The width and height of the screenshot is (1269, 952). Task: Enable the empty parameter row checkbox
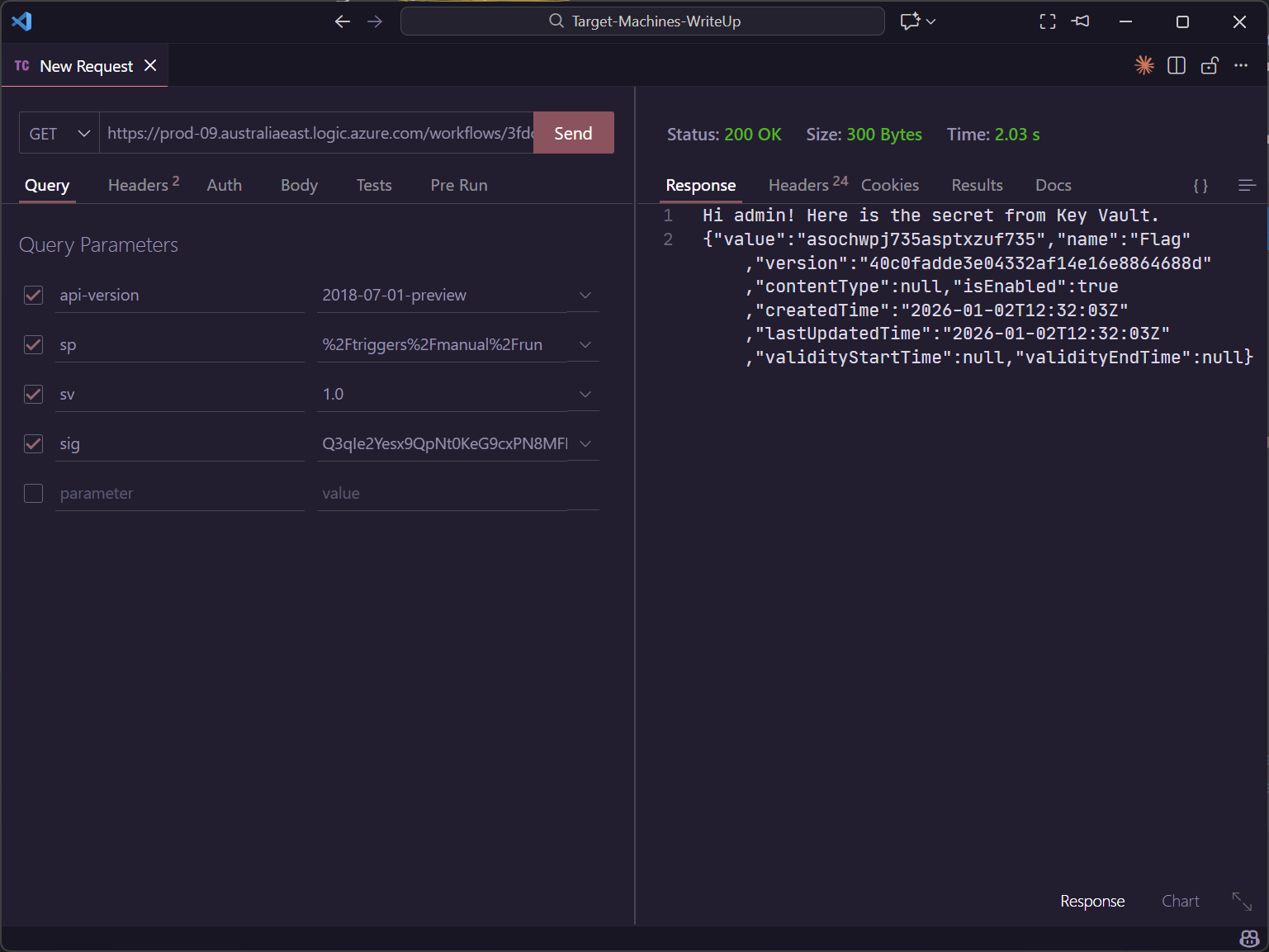pyautogui.click(x=34, y=494)
